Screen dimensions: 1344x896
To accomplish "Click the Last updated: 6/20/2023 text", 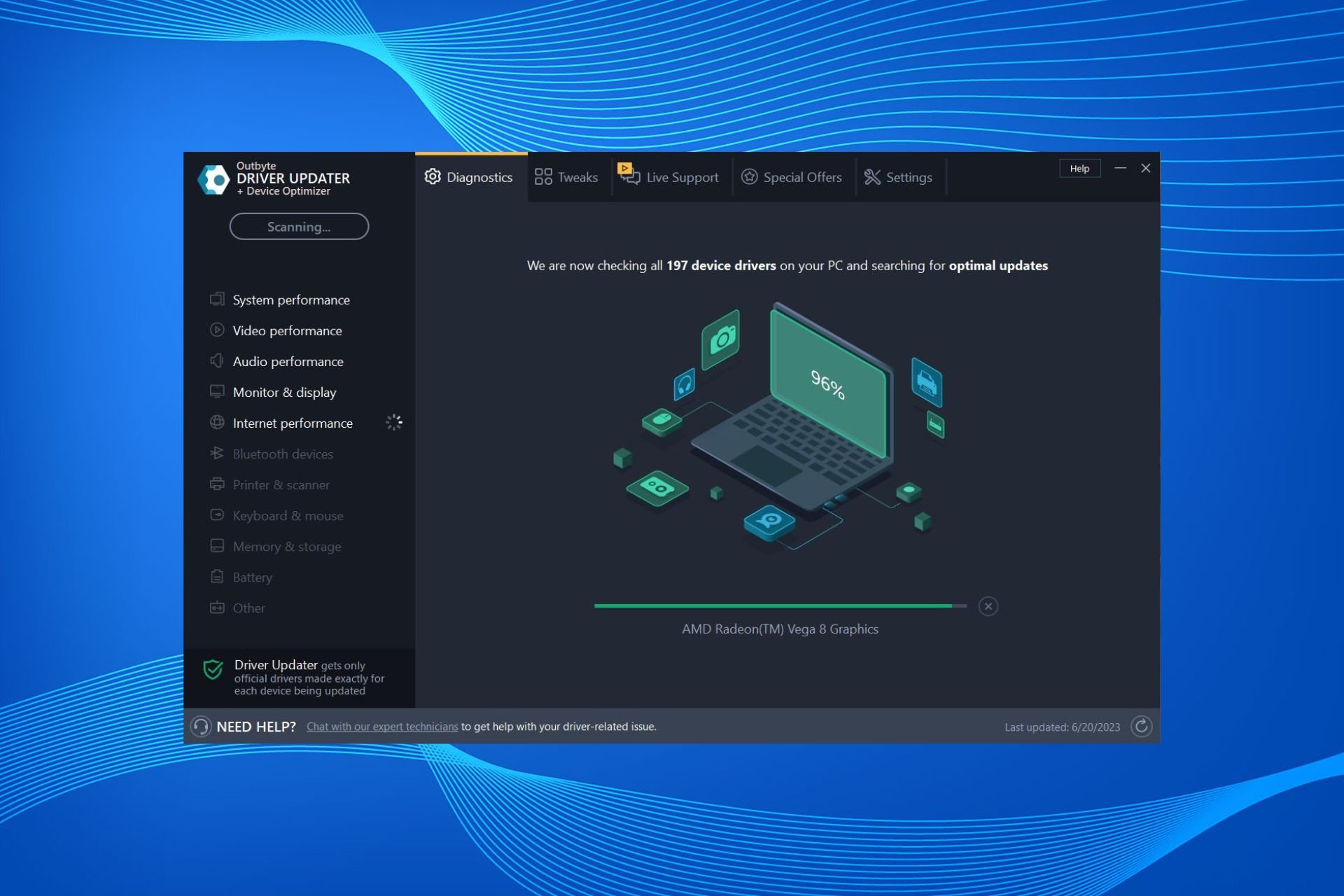I will pos(1062,727).
